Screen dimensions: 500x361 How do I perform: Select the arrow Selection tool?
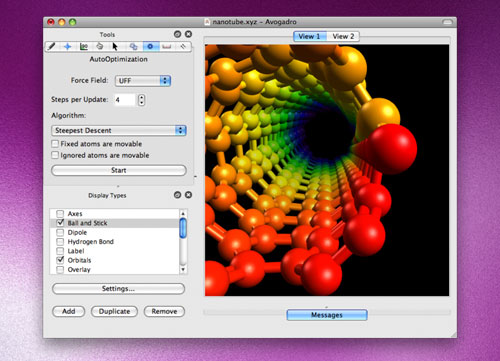coord(115,46)
